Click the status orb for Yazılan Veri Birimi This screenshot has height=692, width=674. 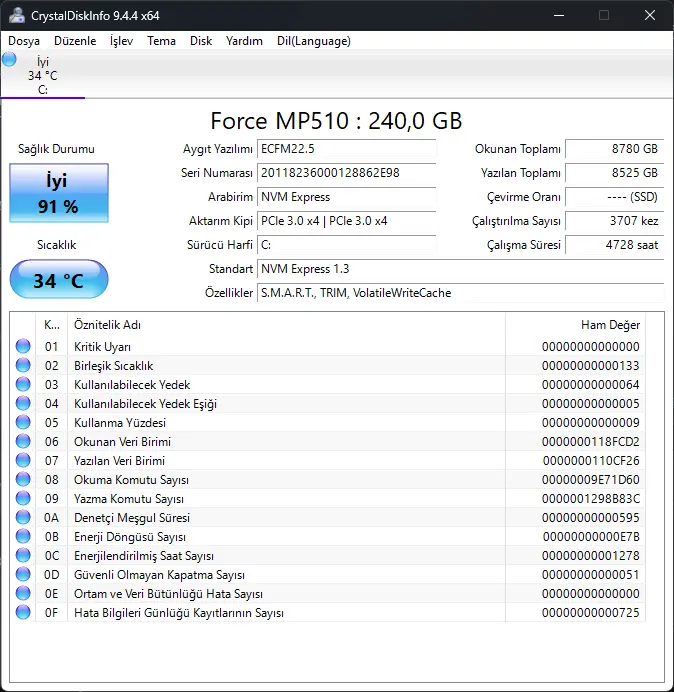pos(23,460)
